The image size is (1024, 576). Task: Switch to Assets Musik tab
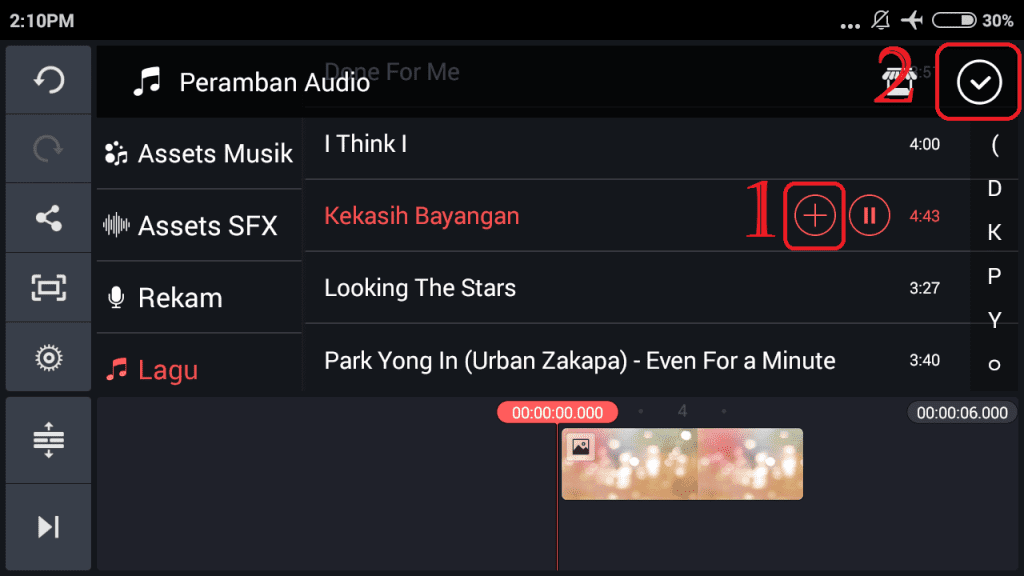[200, 154]
